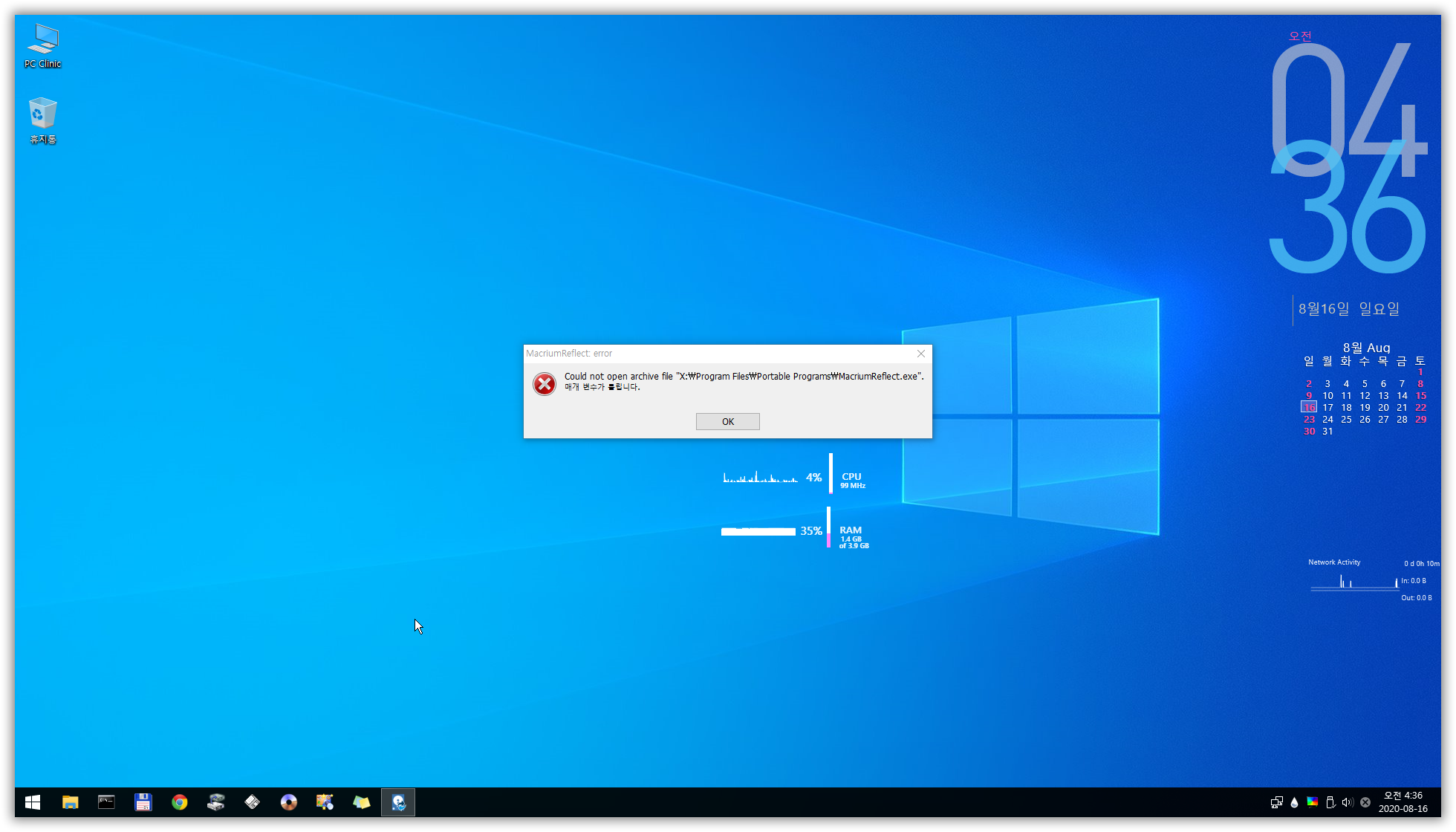This screenshot has width=1456, height=832.
Task: Launch Google Chrome from the taskbar
Action: point(179,802)
